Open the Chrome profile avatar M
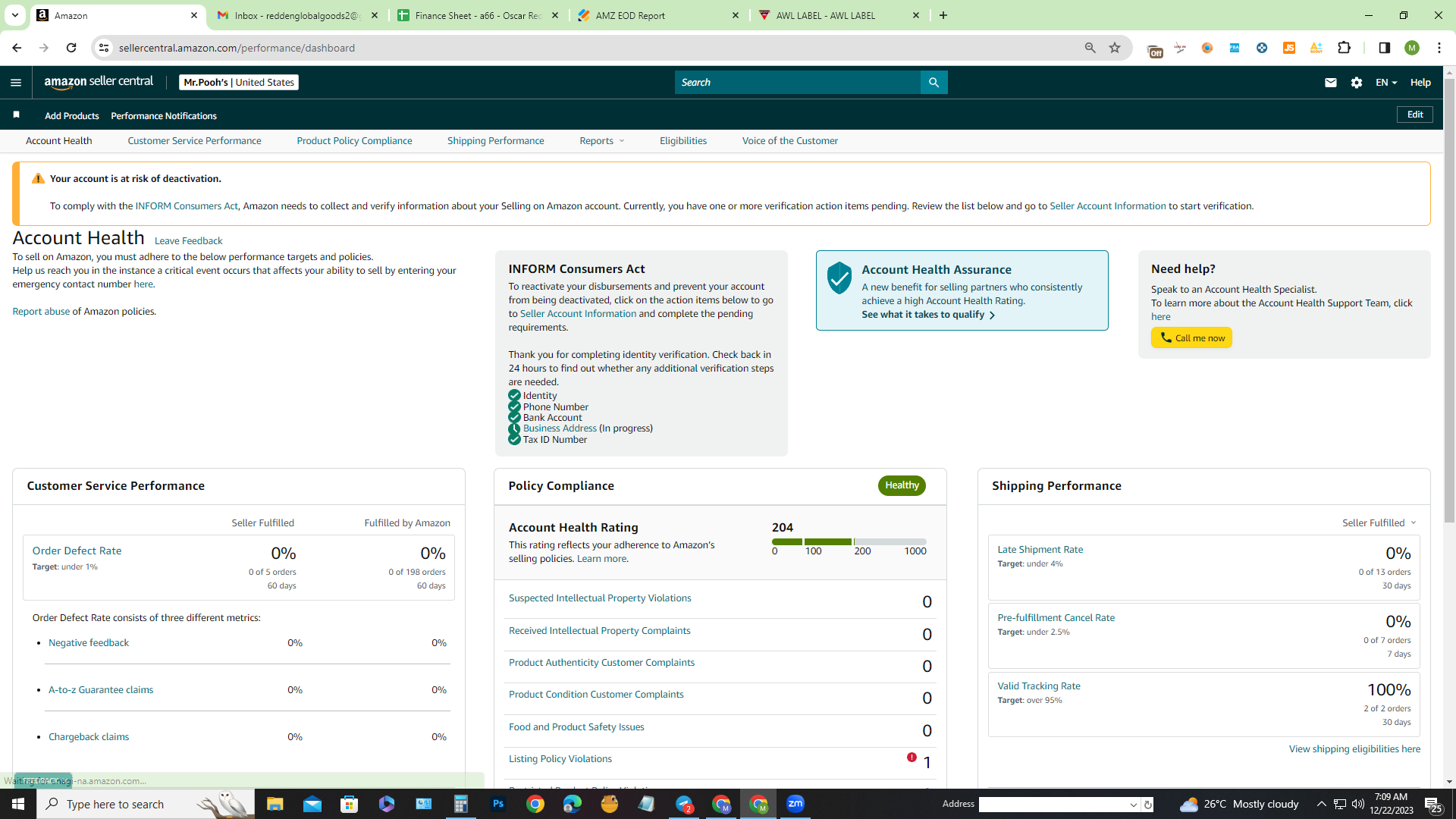Viewport: 1456px width, 819px height. pos(1412,48)
